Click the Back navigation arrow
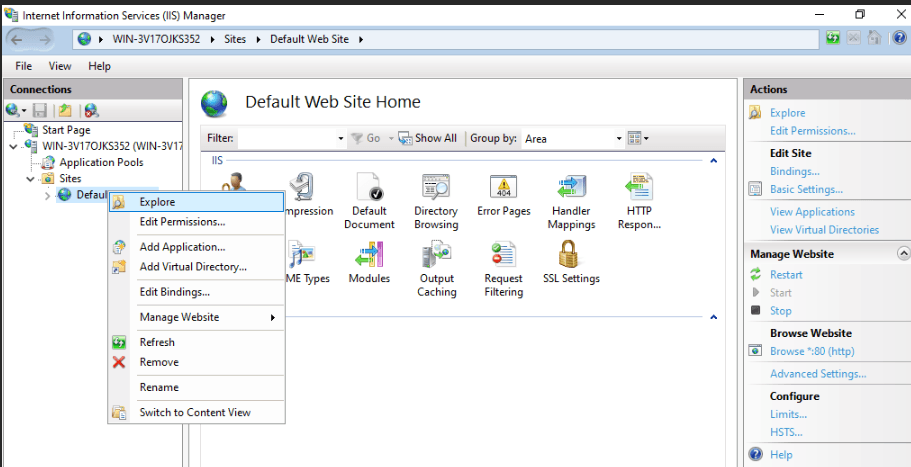Viewport: 911px width, 467px height. pos(16,39)
